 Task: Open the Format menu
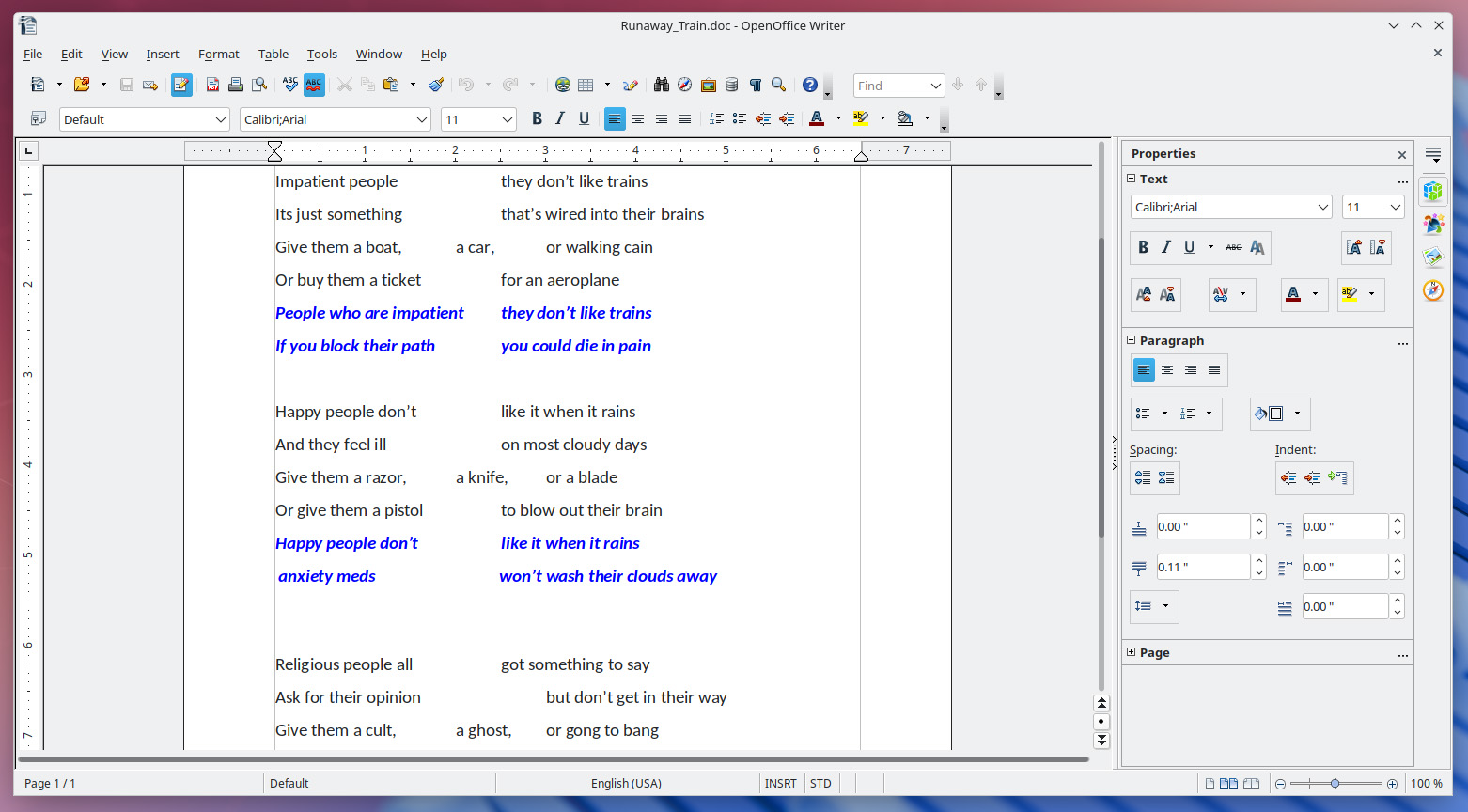pos(218,55)
